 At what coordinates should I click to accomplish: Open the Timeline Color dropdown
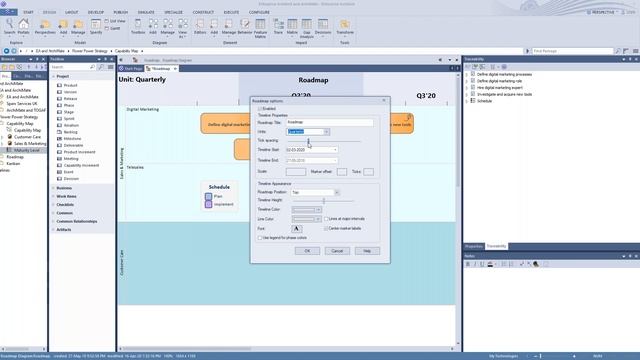318,210
